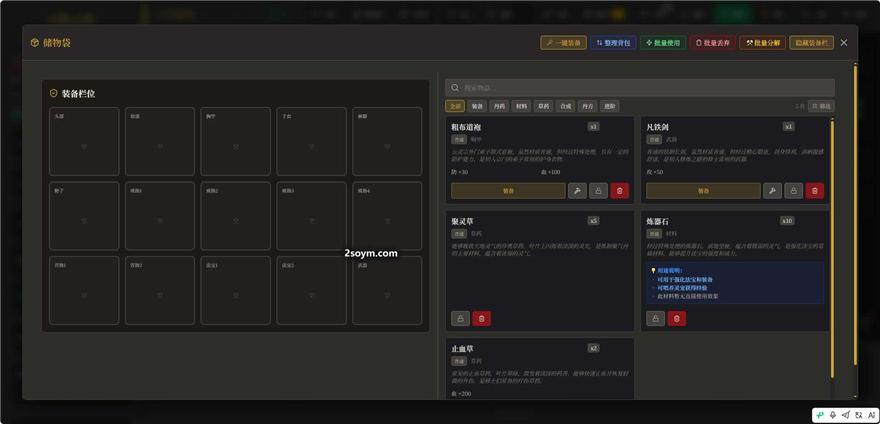Screen dimensions: 880x424
Task: Click the x5 quantity badge on 聚灵草
Action: coord(594,221)
